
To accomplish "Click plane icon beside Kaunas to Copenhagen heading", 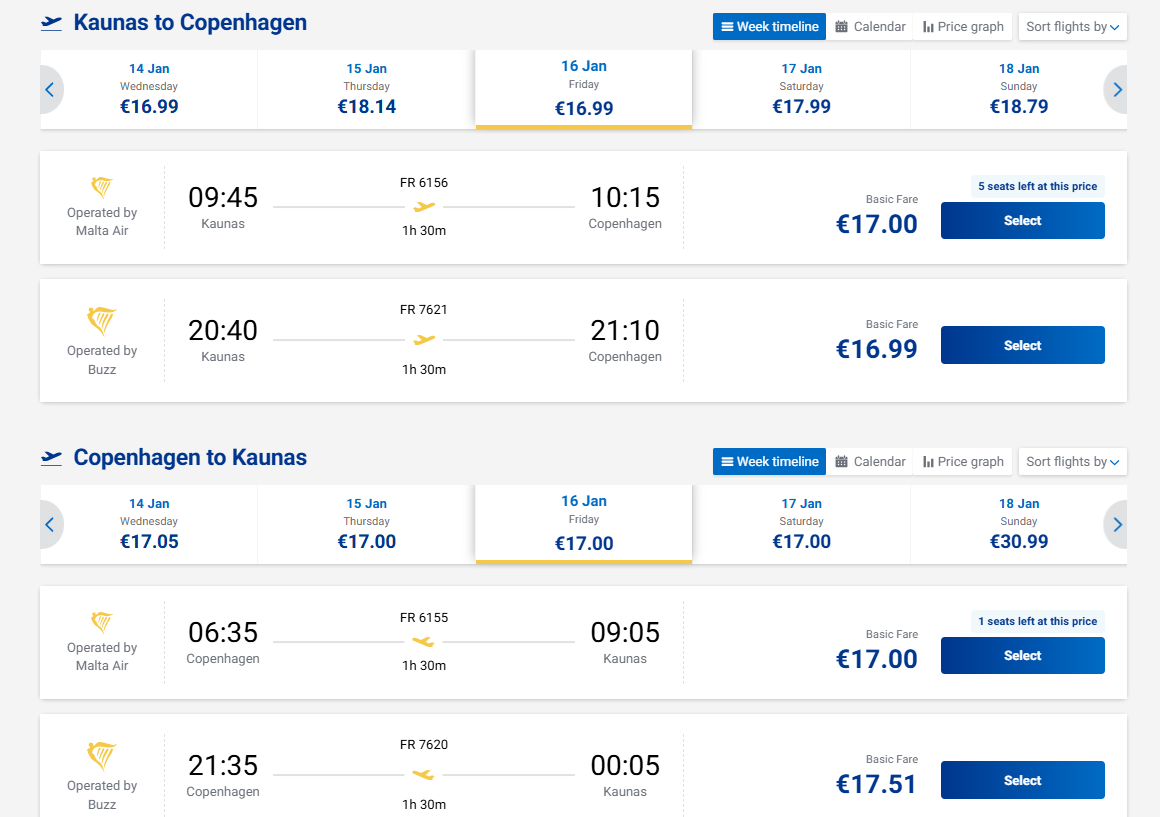I will [52, 23].
